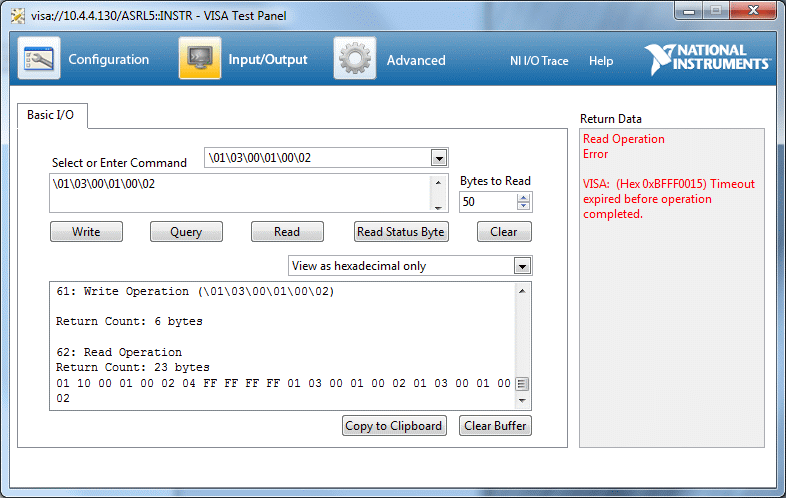
Task: Click the Clear Buffer button
Action: tap(495, 426)
